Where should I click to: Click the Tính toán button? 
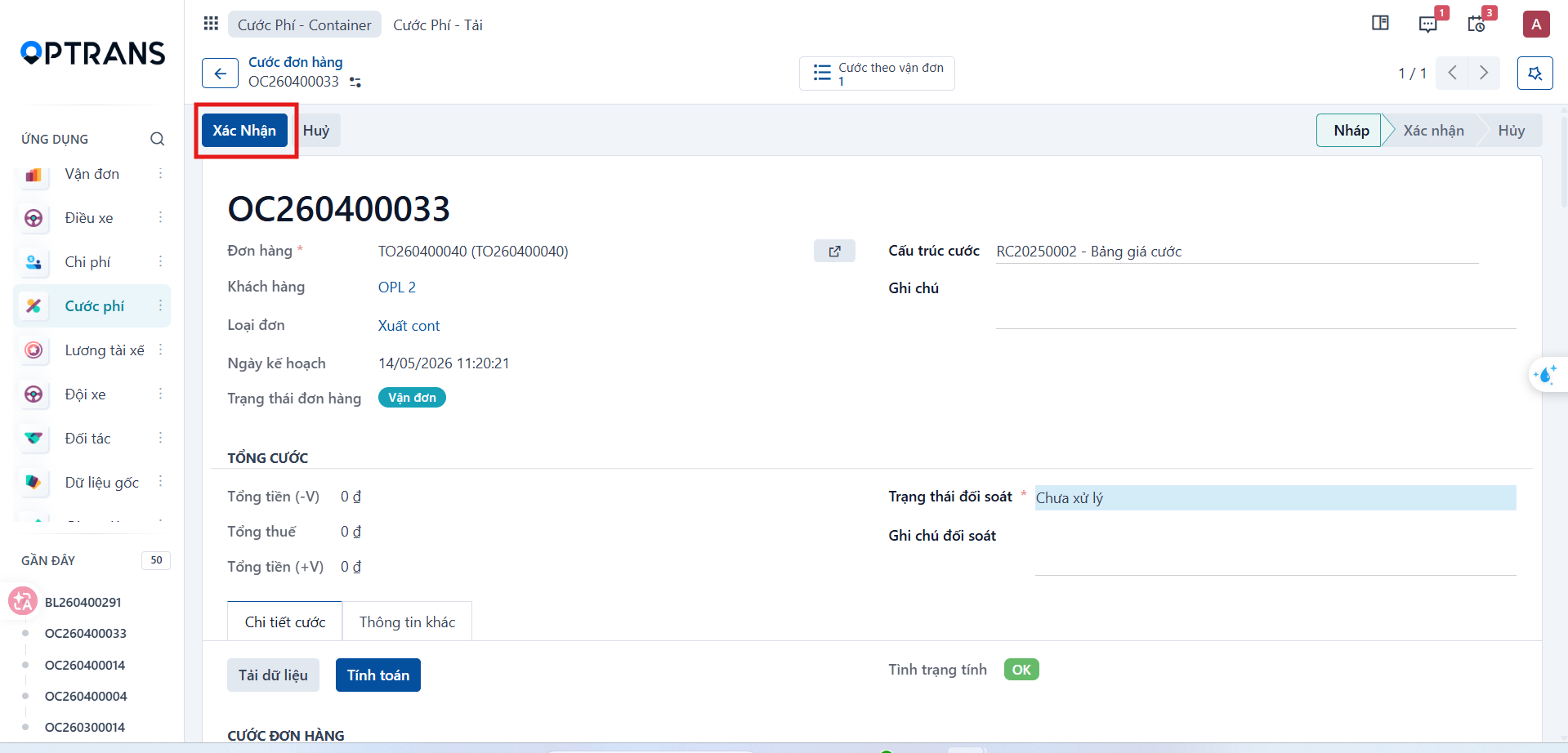[378, 675]
